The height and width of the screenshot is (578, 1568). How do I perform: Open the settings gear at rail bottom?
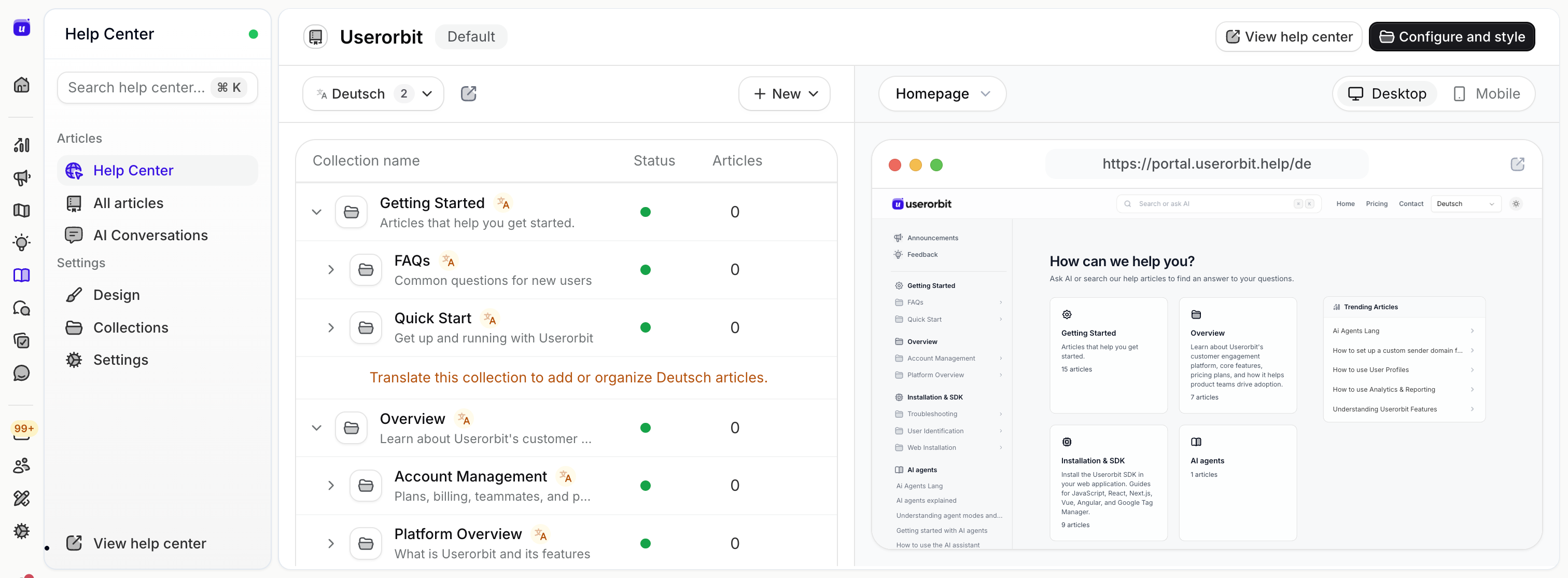coord(22,531)
